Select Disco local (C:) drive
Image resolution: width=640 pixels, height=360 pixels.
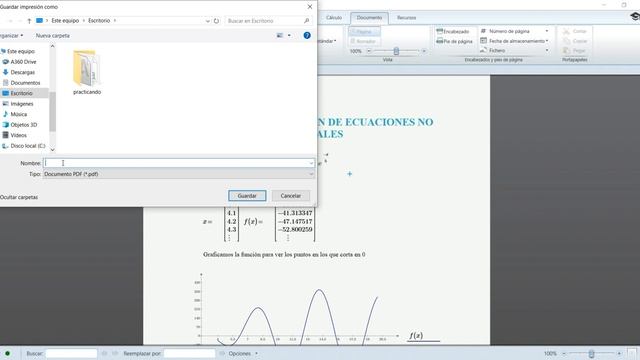click(x=28, y=146)
